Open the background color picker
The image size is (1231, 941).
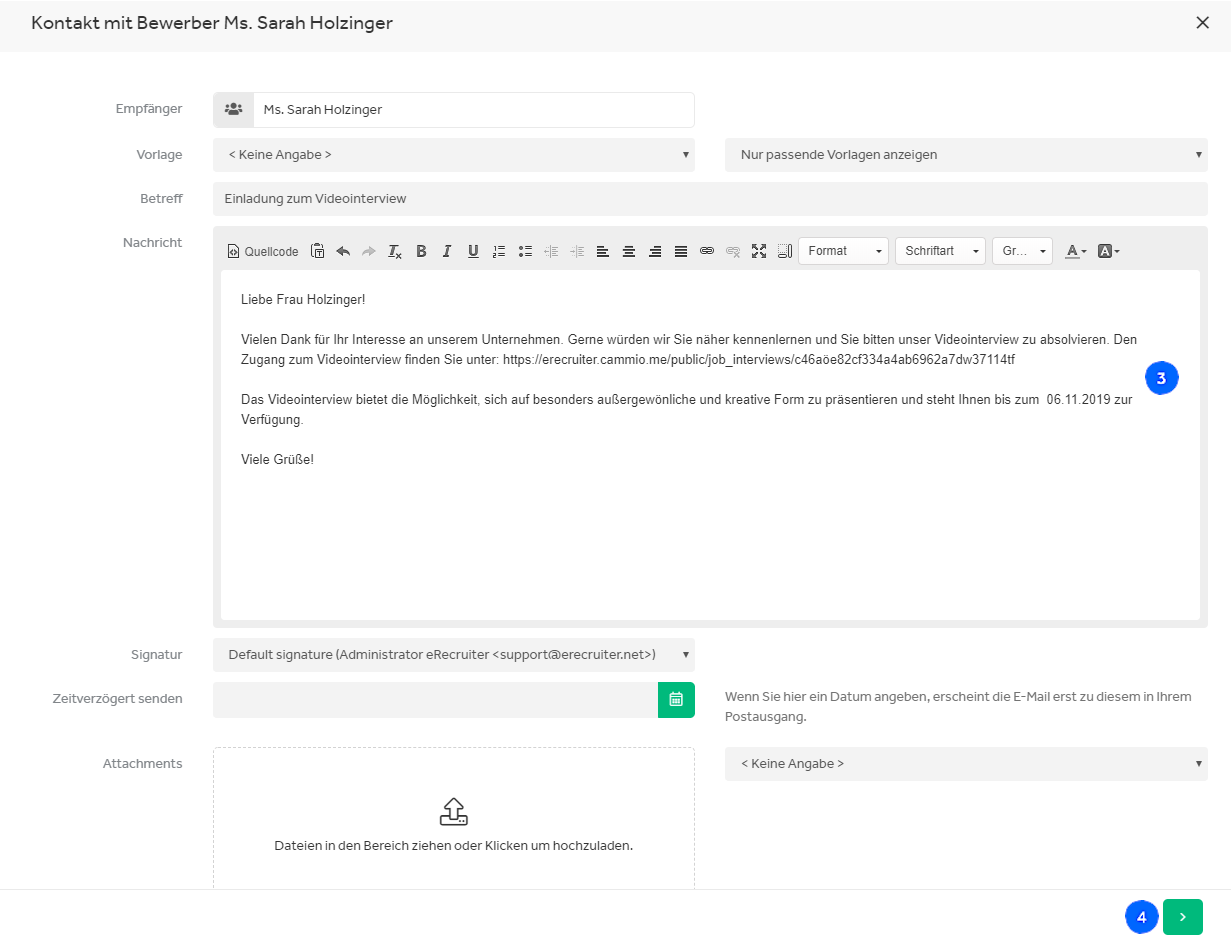1109,251
